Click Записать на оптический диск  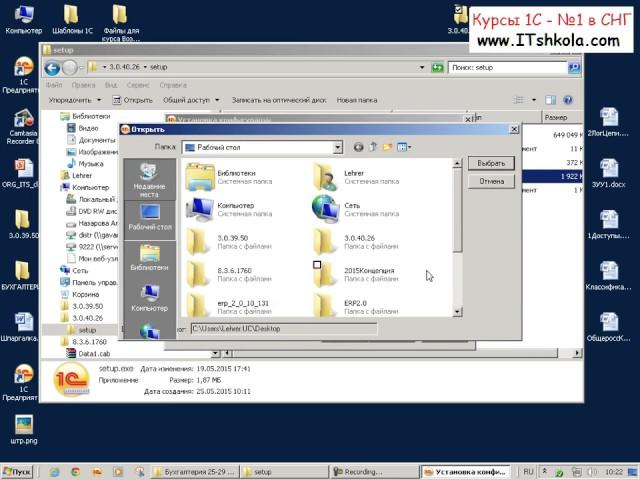[x=279, y=100]
